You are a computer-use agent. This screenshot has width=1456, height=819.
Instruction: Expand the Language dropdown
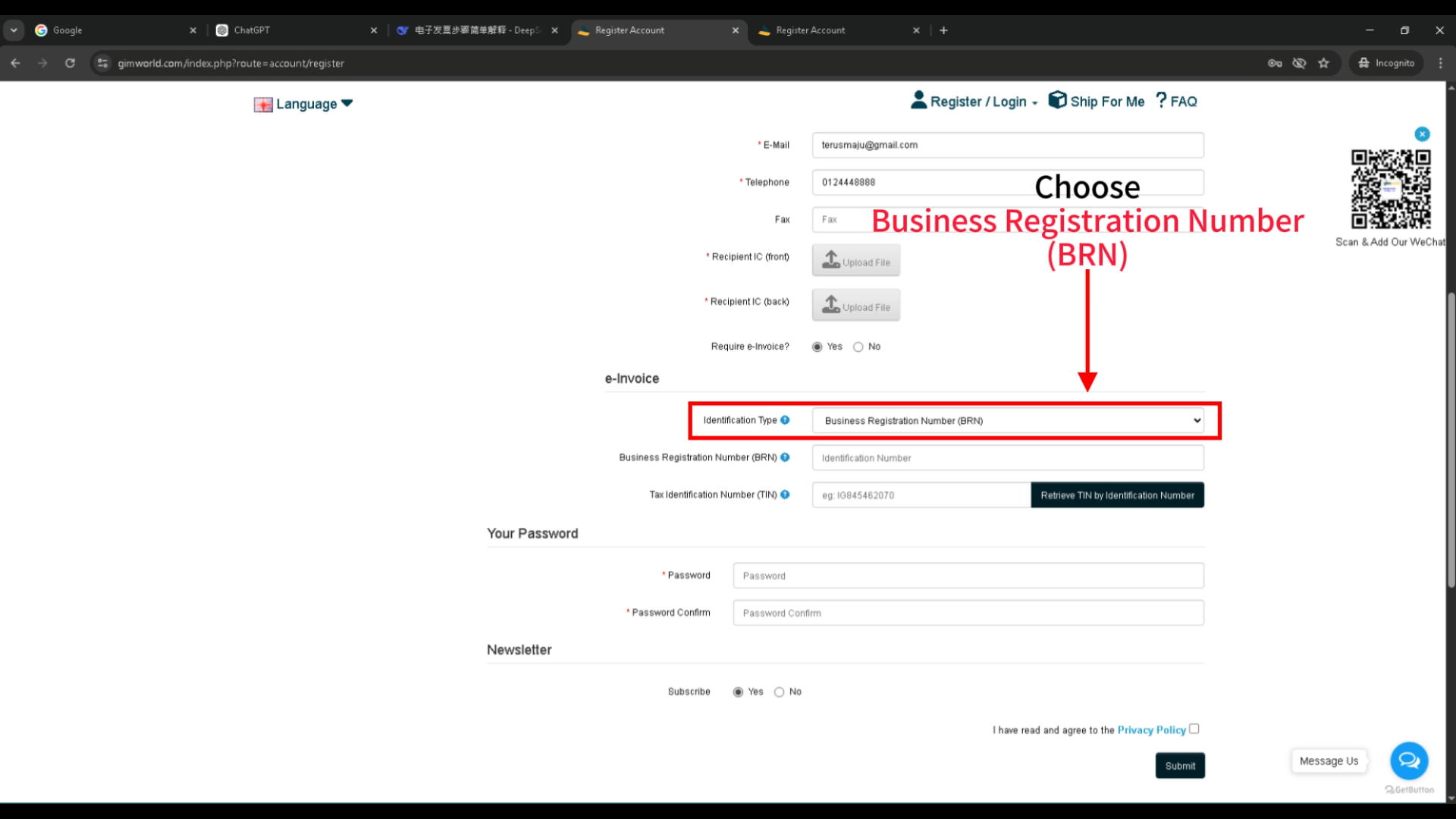coord(305,104)
